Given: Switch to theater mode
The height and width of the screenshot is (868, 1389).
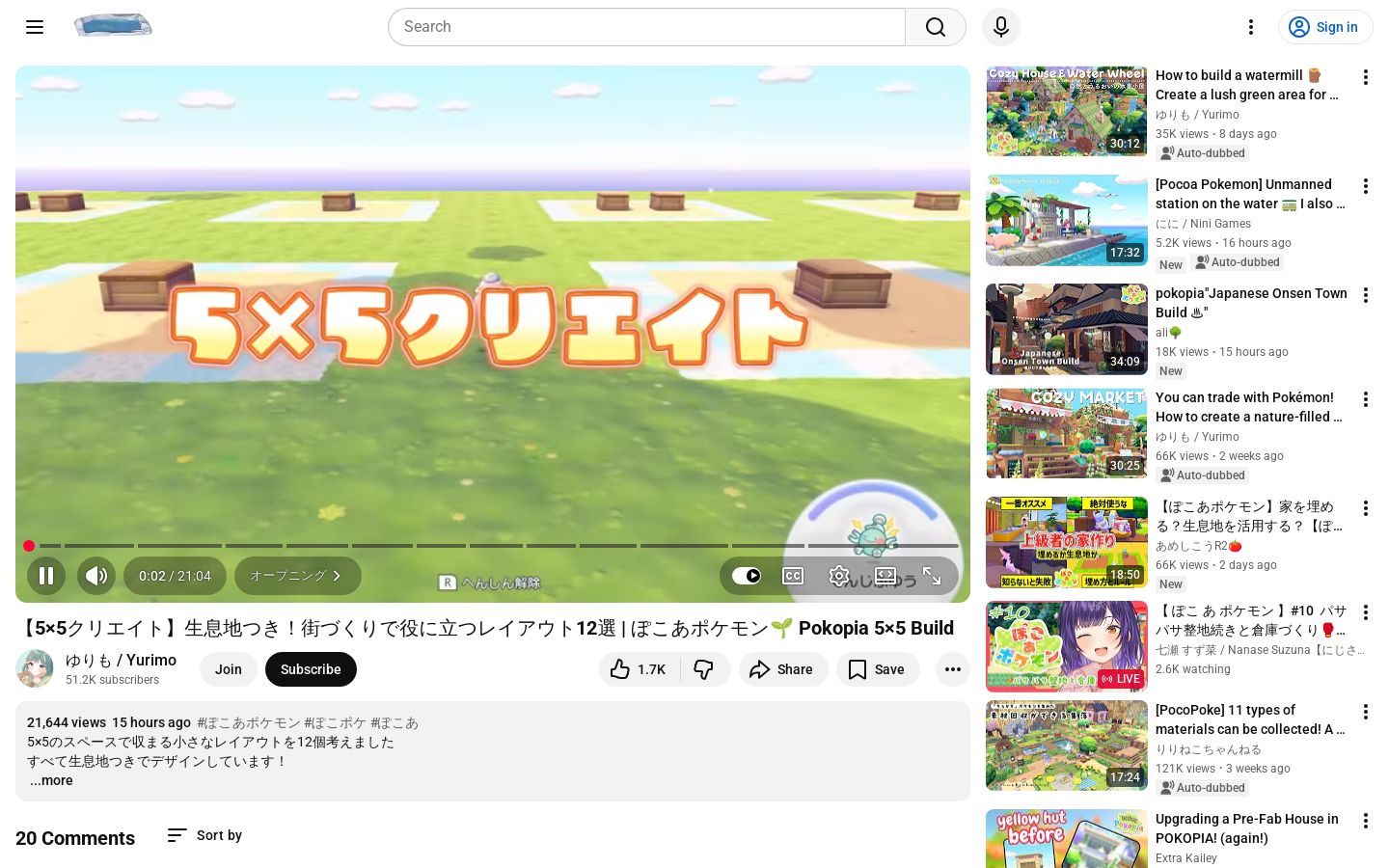Looking at the screenshot, I should click(x=885, y=576).
